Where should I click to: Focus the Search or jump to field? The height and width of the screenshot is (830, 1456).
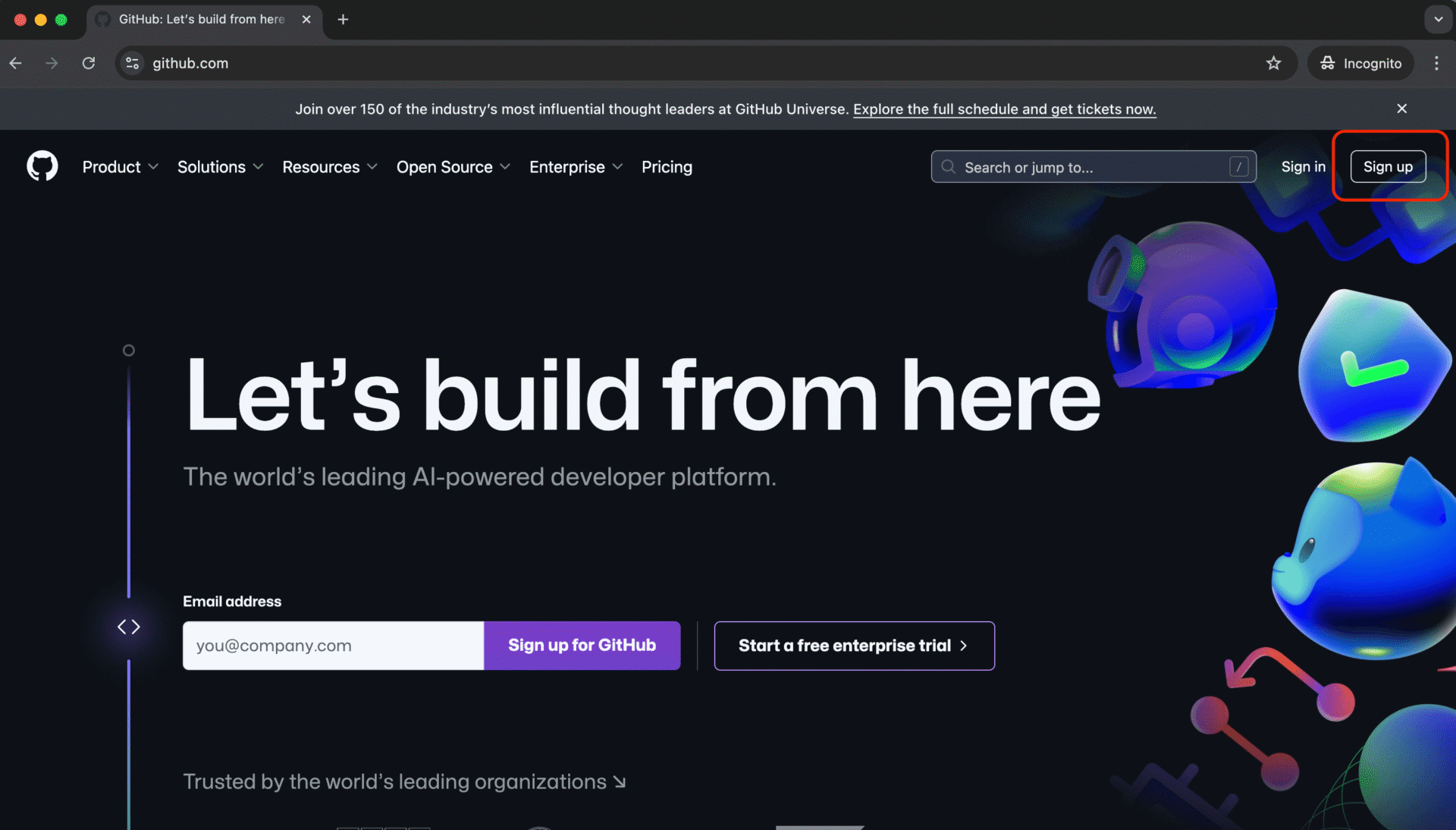pyautogui.click(x=1094, y=167)
